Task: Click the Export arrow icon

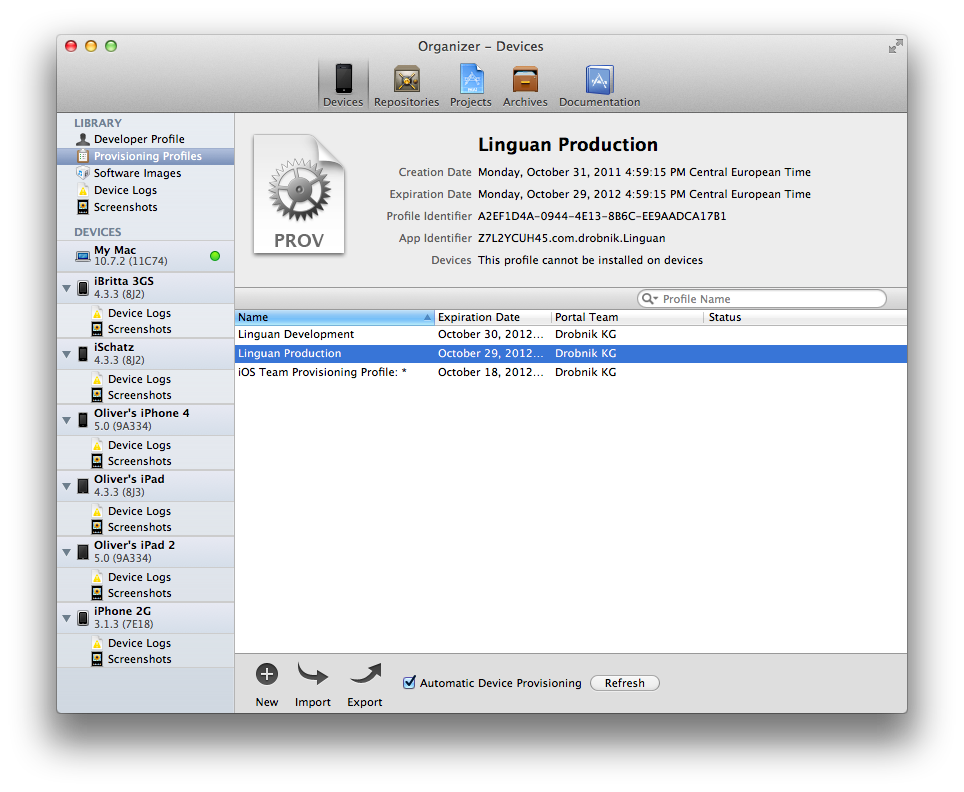Action: (x=365, y=674)
